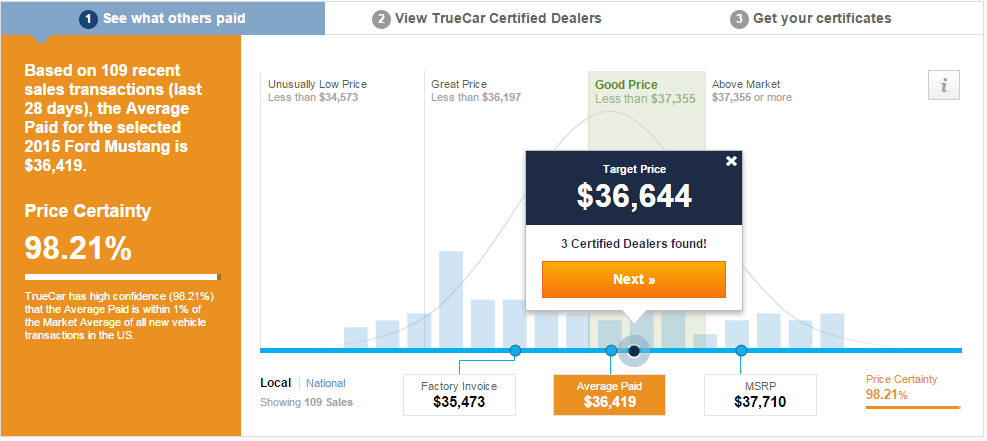Click the step 2 number circle

(x=381, y=19)
